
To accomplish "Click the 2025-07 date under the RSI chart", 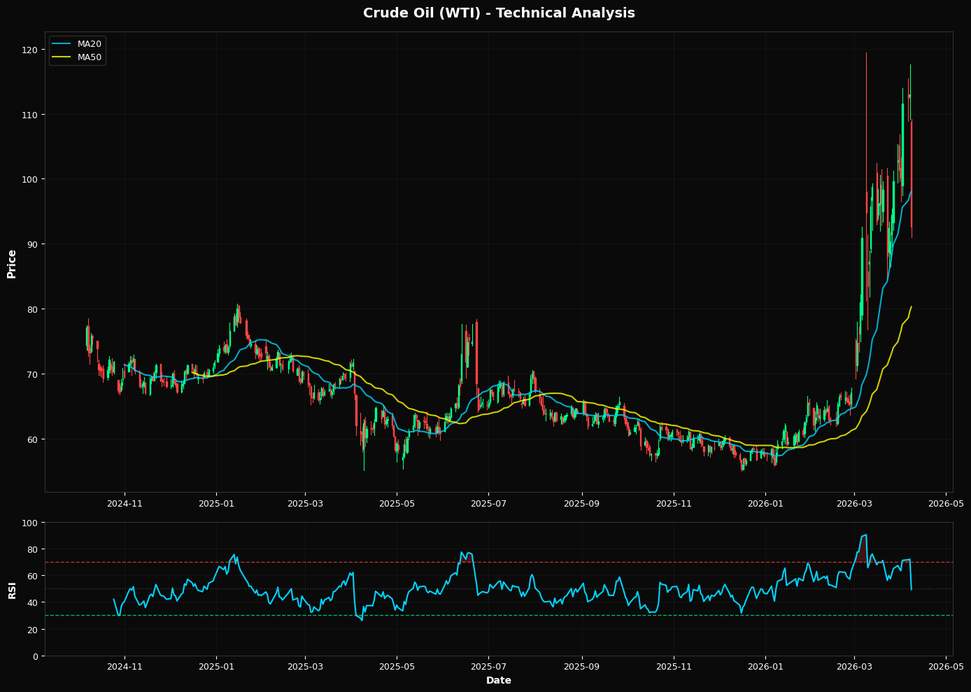I will tap(489, 667).
